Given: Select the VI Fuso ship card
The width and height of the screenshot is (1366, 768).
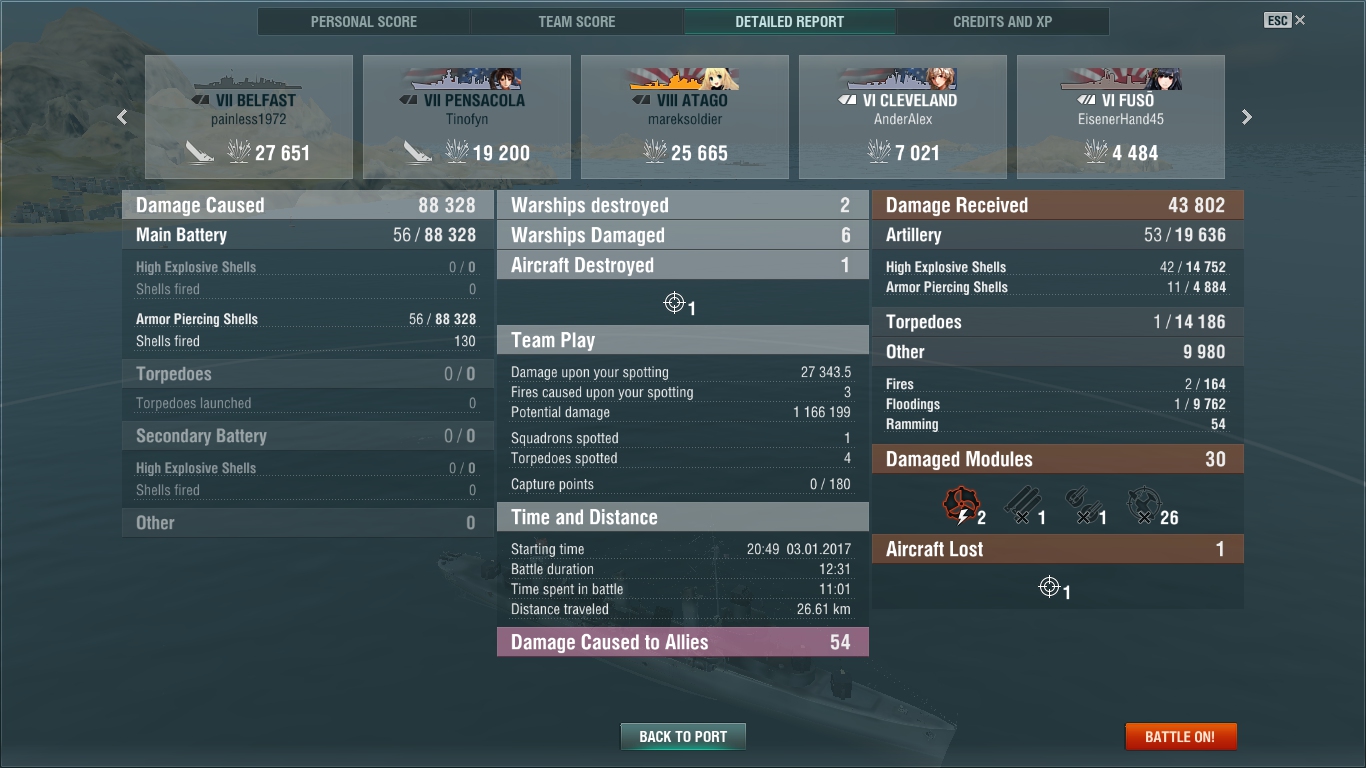Looking at the screenshot, I should click(1121, 117).
